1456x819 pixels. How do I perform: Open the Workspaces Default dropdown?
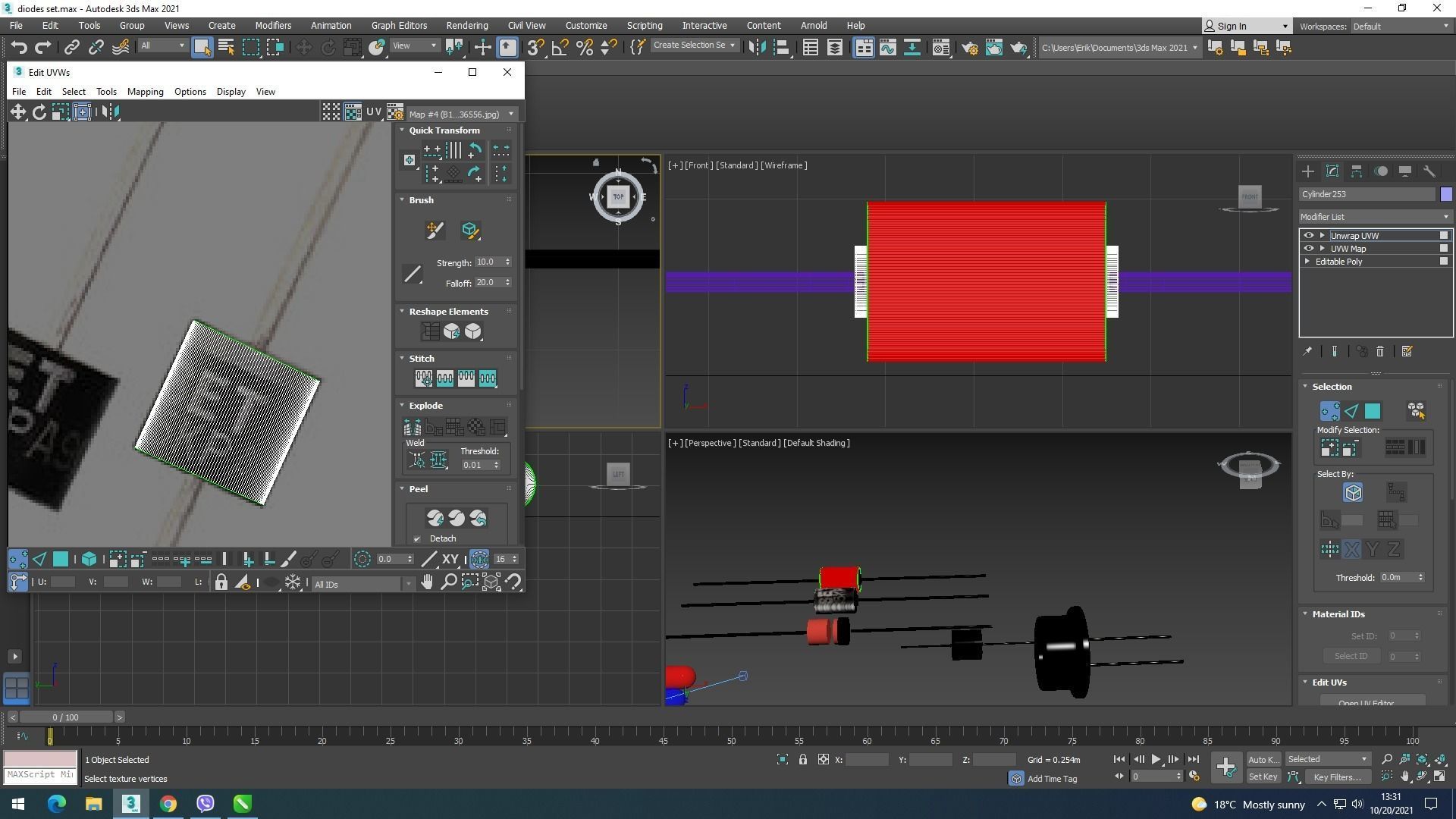point(1401,27)
